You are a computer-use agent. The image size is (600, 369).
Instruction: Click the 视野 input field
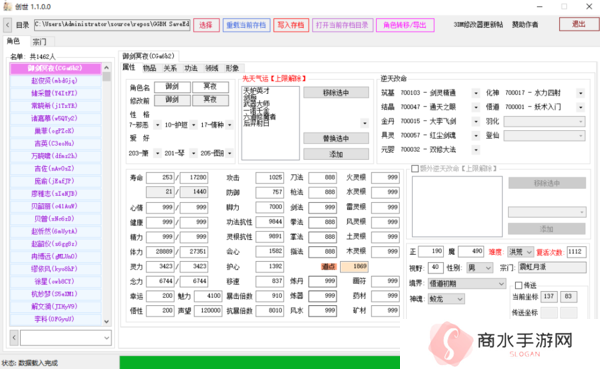point(435,267)
